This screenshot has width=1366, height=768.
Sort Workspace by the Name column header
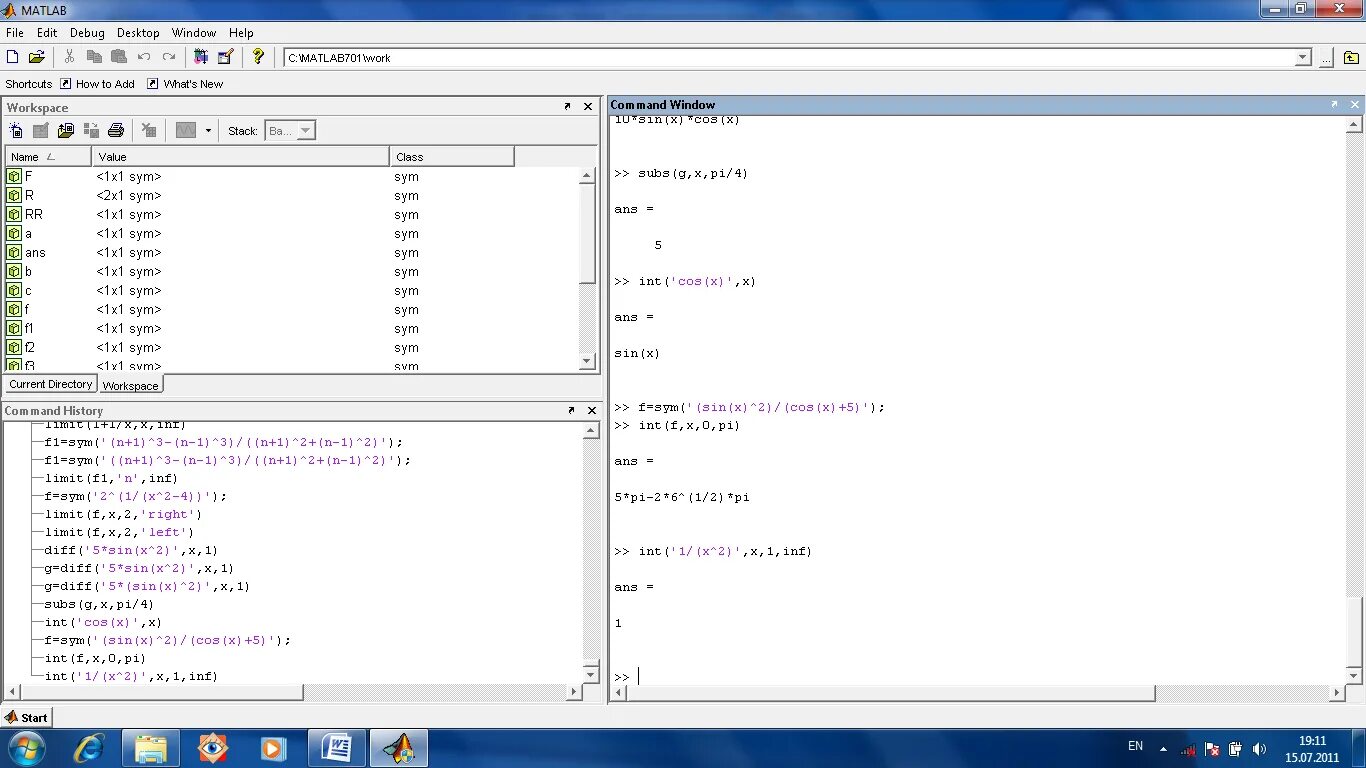49,157
